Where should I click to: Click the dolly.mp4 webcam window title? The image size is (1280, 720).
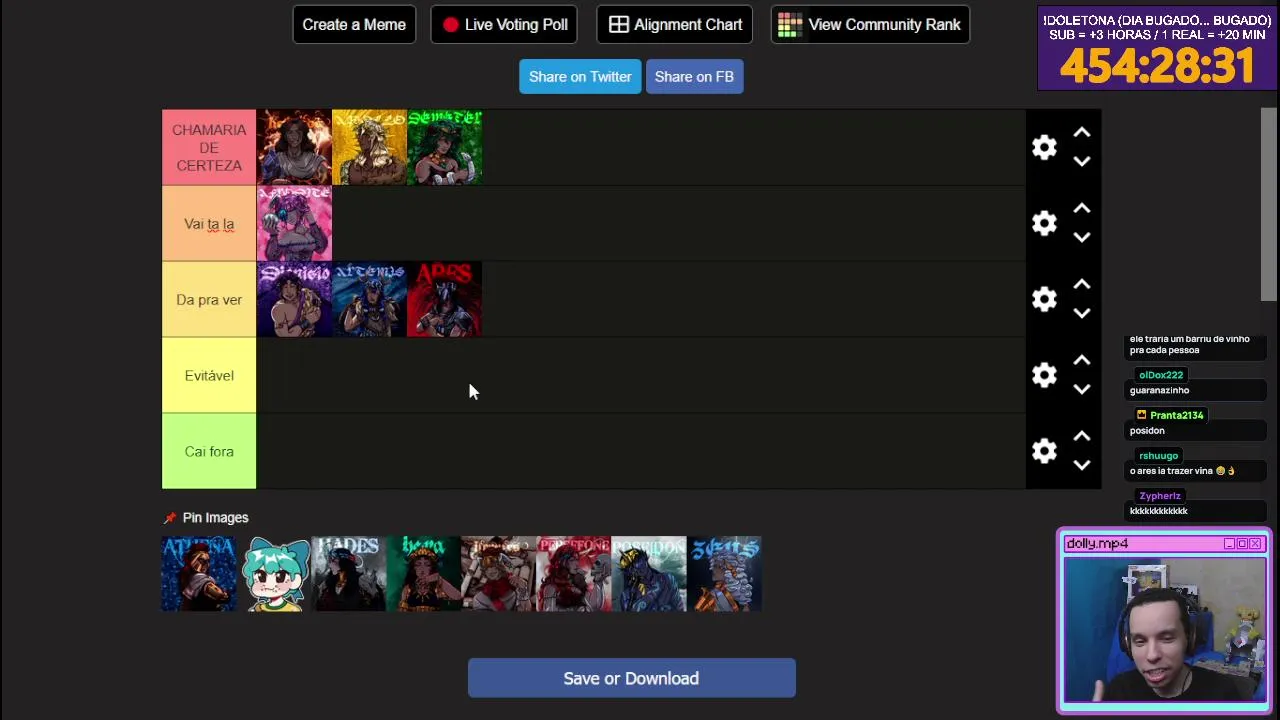point(1097,544)
